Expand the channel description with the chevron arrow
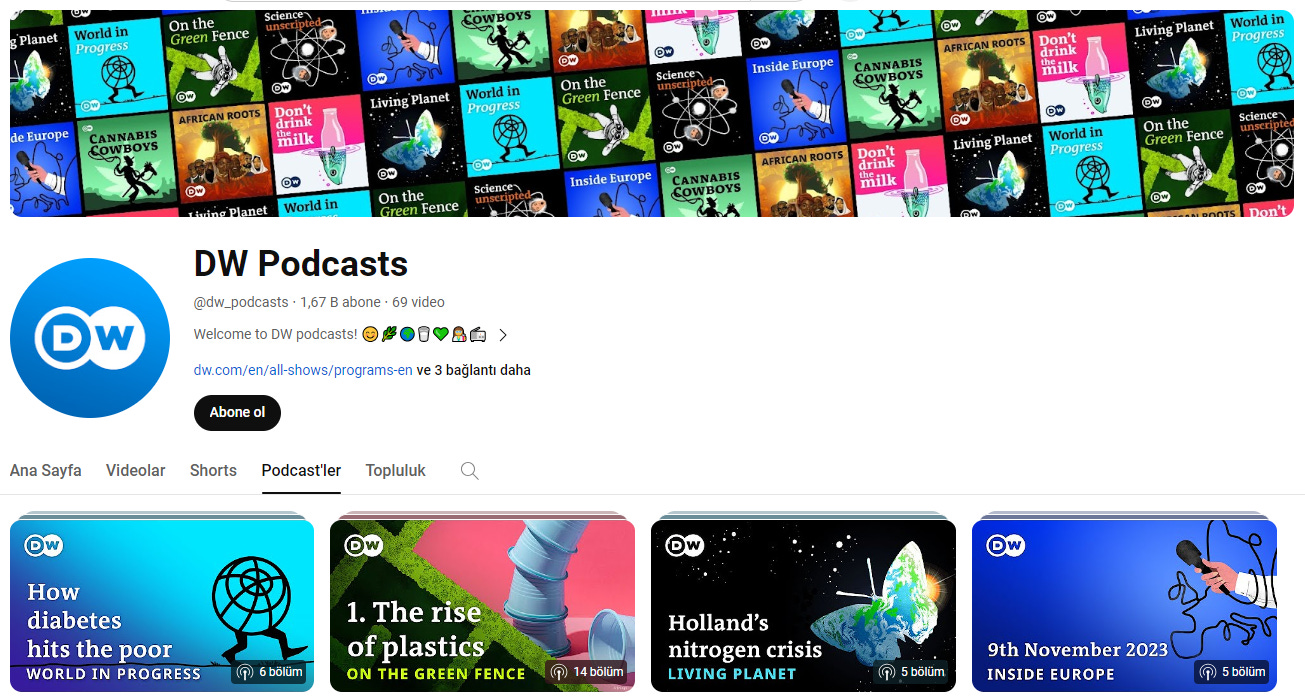 [503, 335]
